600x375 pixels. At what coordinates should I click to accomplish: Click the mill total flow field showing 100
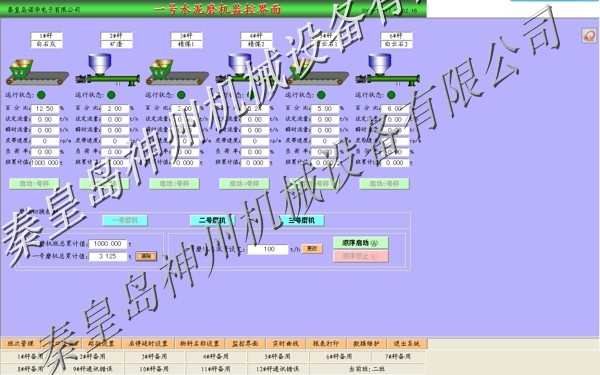(x=268, y=249)
